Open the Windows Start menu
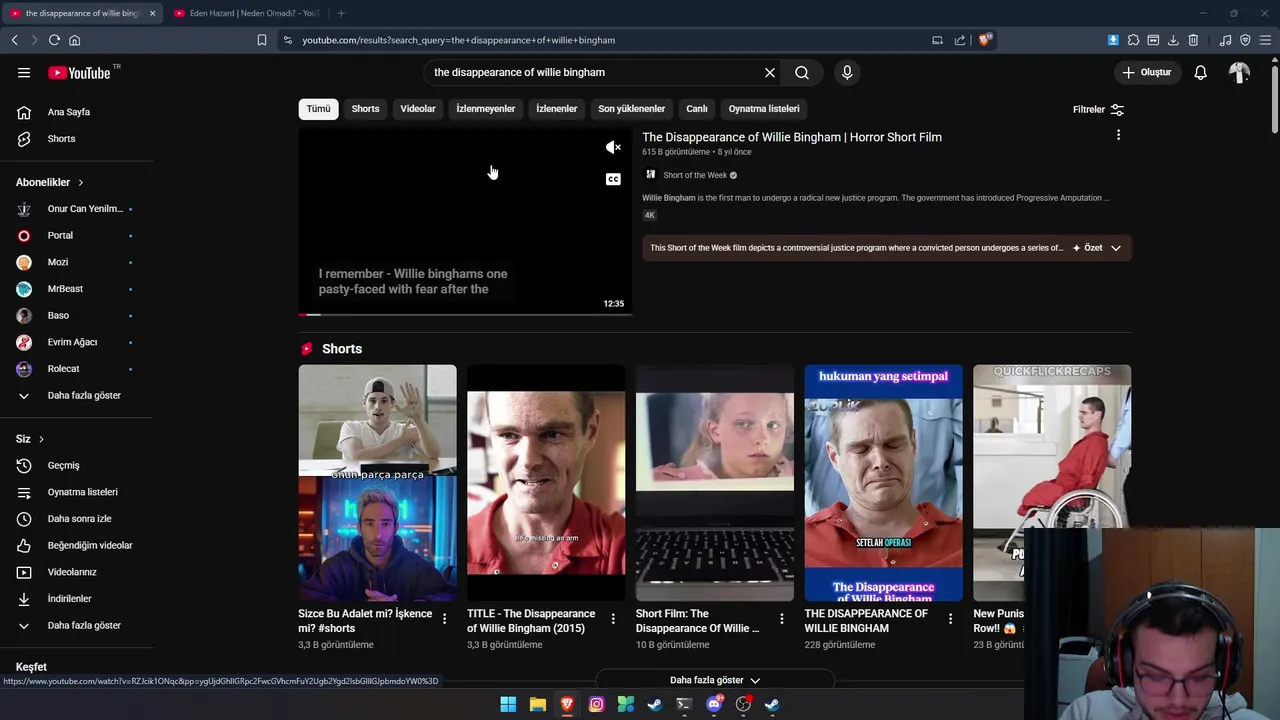The height and width of the screenshot is (720, 1280). click(x=508, y=704)
